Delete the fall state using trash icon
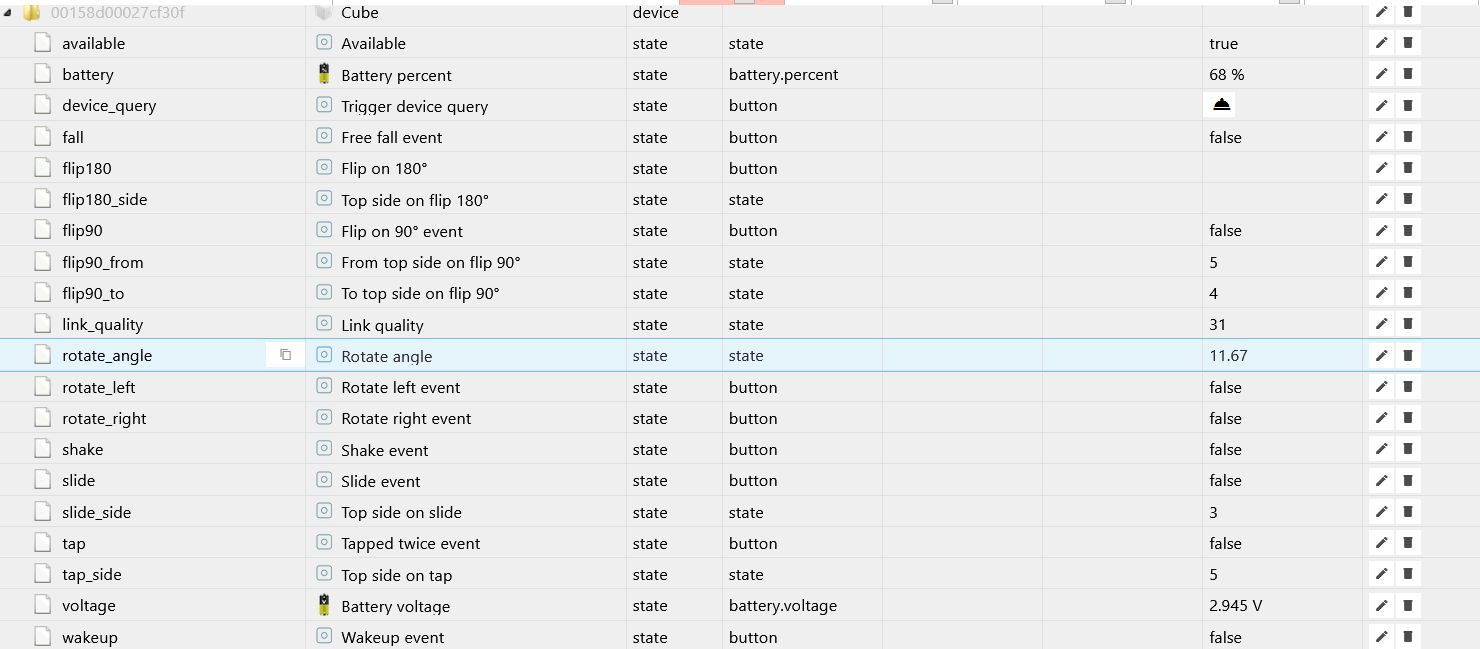1480x649 pixels. [x=1407, y=137]
